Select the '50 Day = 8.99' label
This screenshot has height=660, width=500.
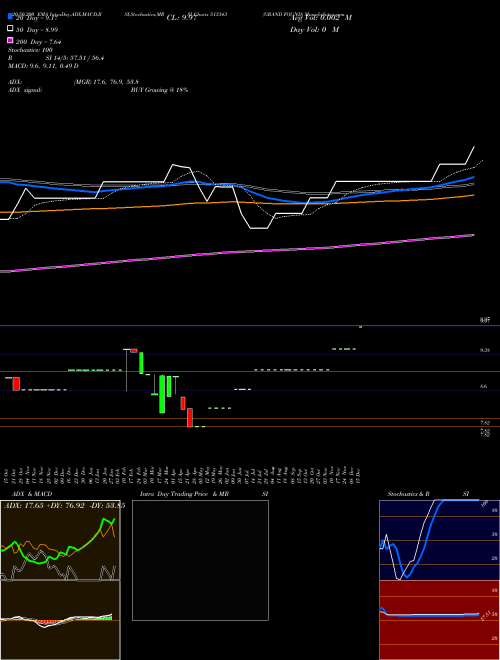[37, 29]
